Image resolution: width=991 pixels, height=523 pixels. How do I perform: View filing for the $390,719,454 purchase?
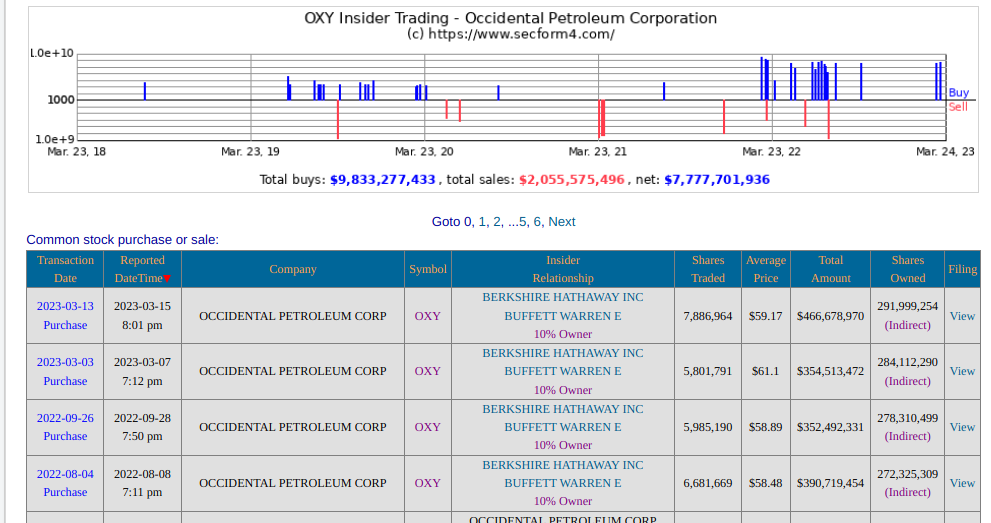962,483
